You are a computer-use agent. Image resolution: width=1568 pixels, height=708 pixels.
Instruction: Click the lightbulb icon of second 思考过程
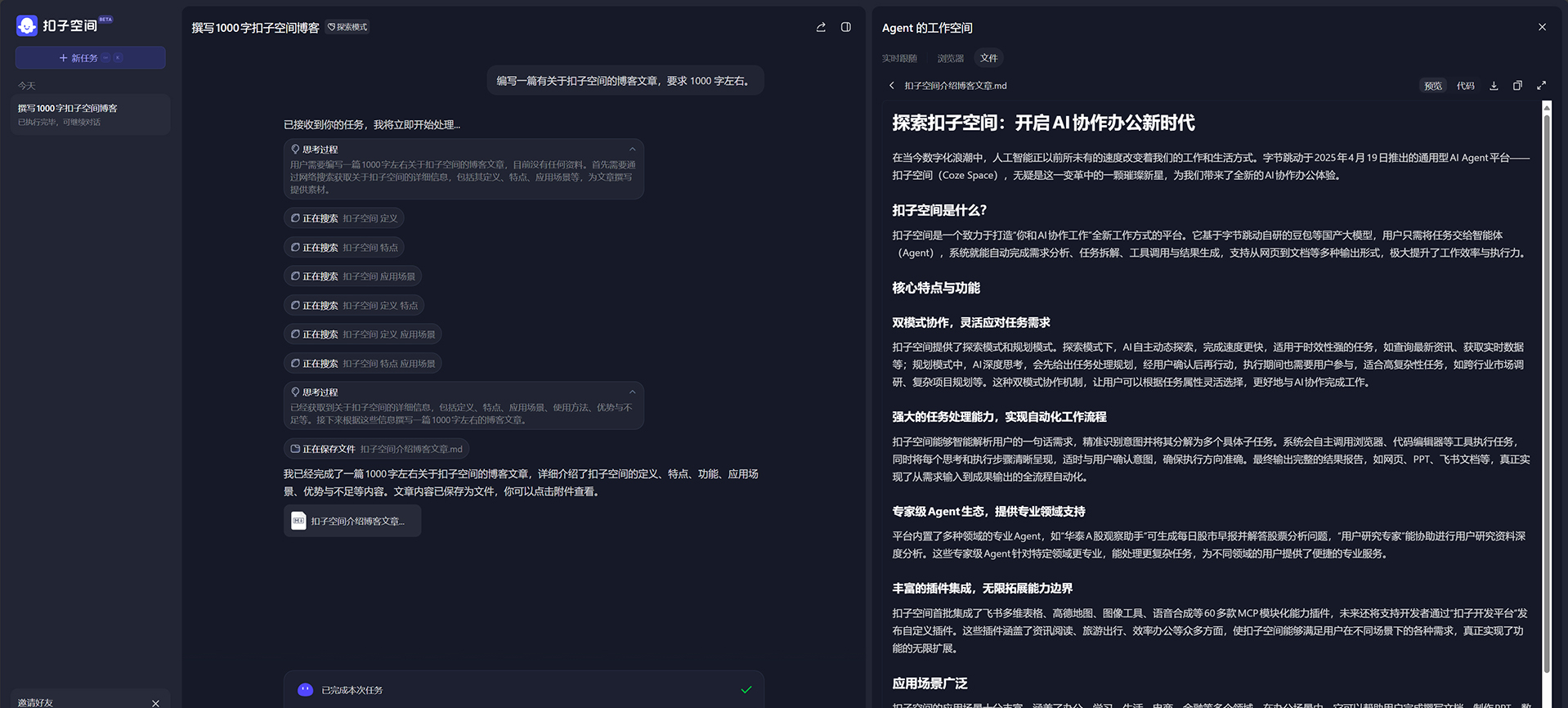click(x=295, y=392)
